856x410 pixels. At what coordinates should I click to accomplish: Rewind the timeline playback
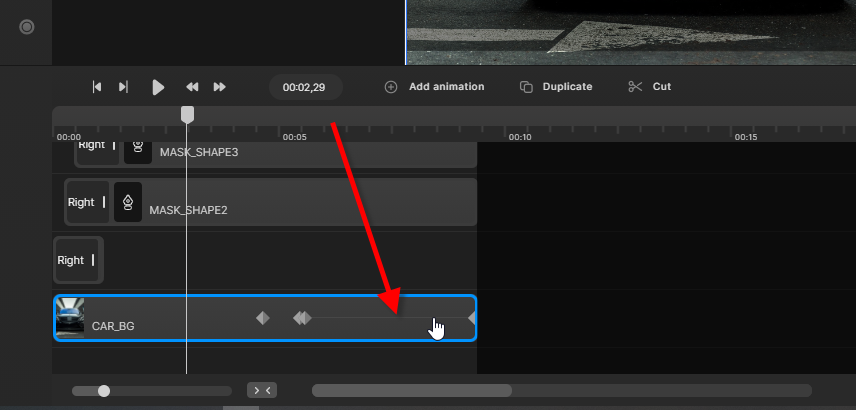point(192,87)
